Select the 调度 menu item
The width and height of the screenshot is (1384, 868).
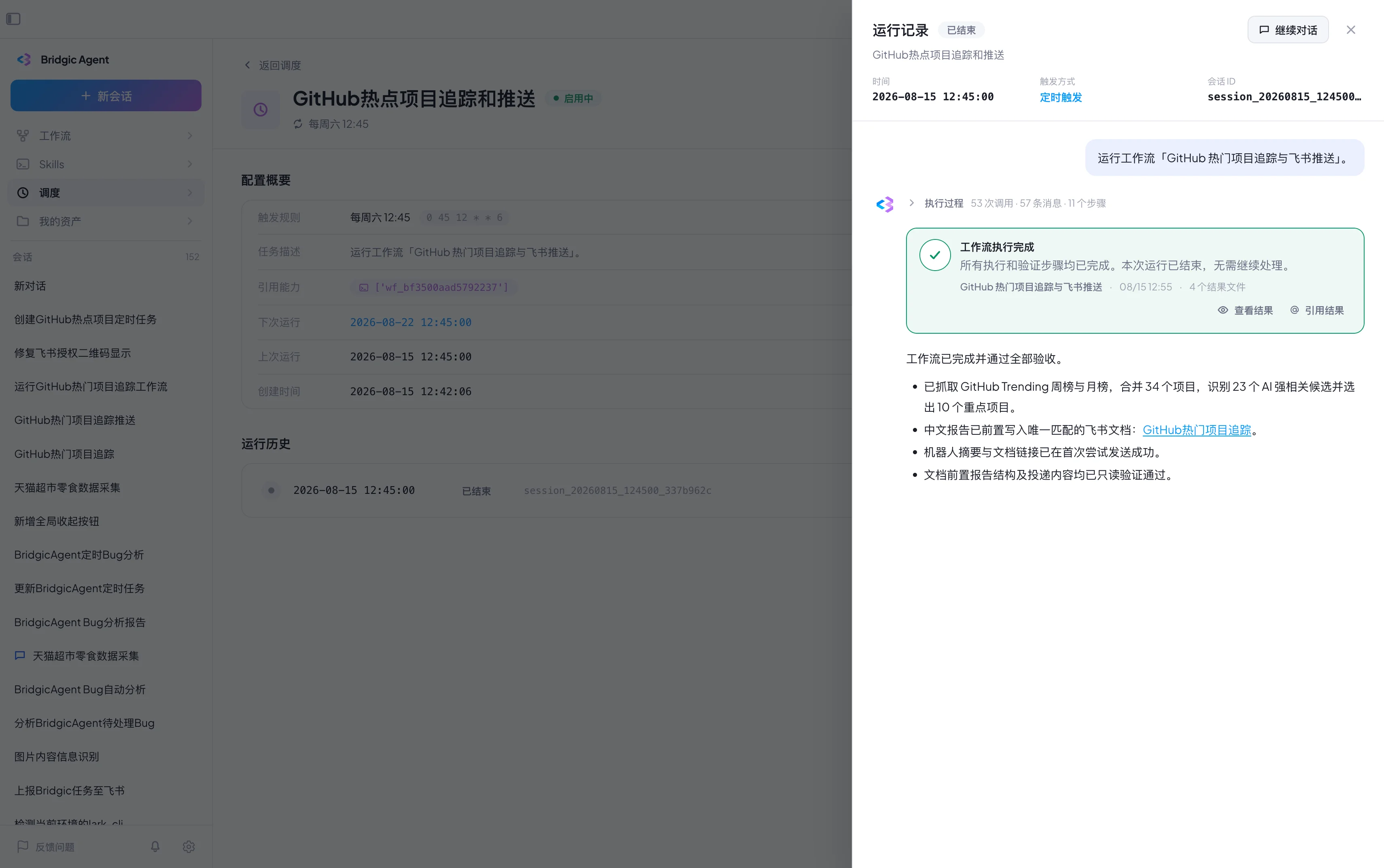106,193
